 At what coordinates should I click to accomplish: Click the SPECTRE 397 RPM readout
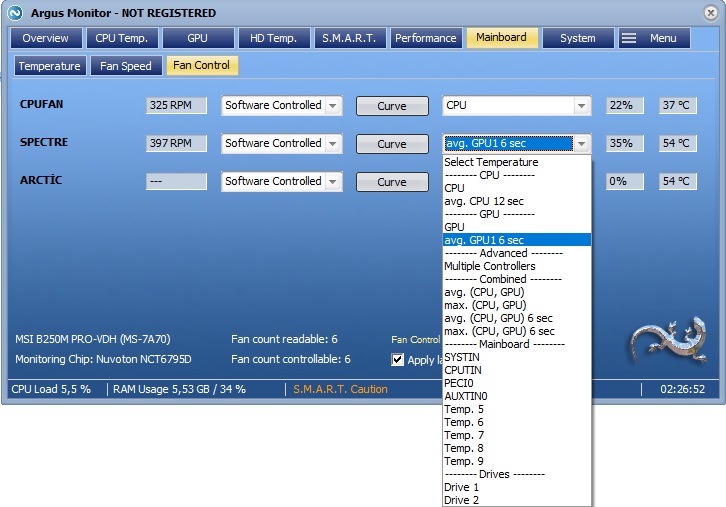(x=176, y=144)
